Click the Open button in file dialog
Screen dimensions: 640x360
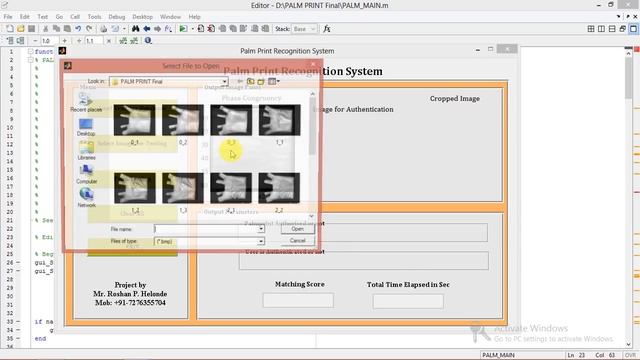[x=298, y=229]
